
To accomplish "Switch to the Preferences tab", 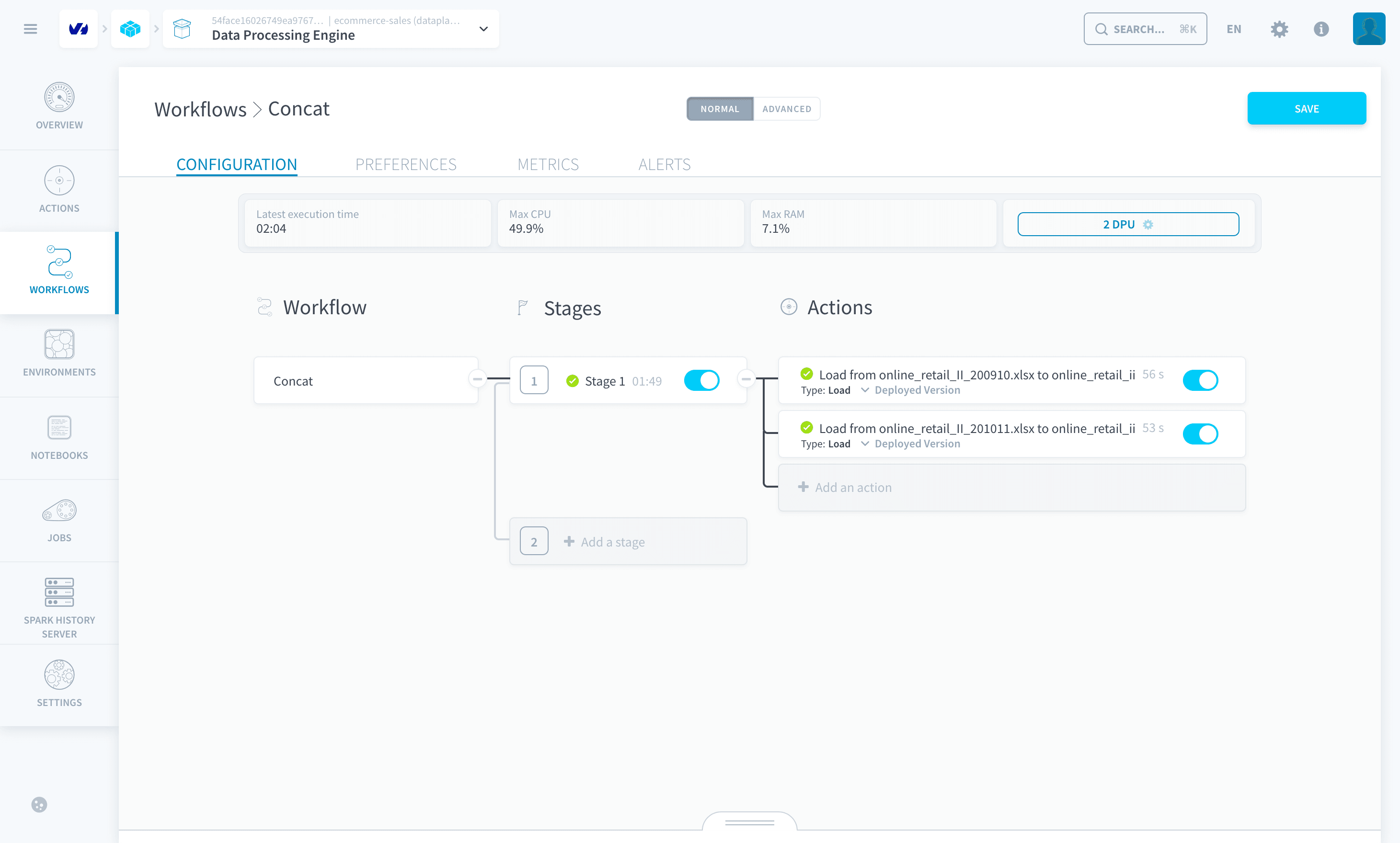I will (x=406, y=165).
